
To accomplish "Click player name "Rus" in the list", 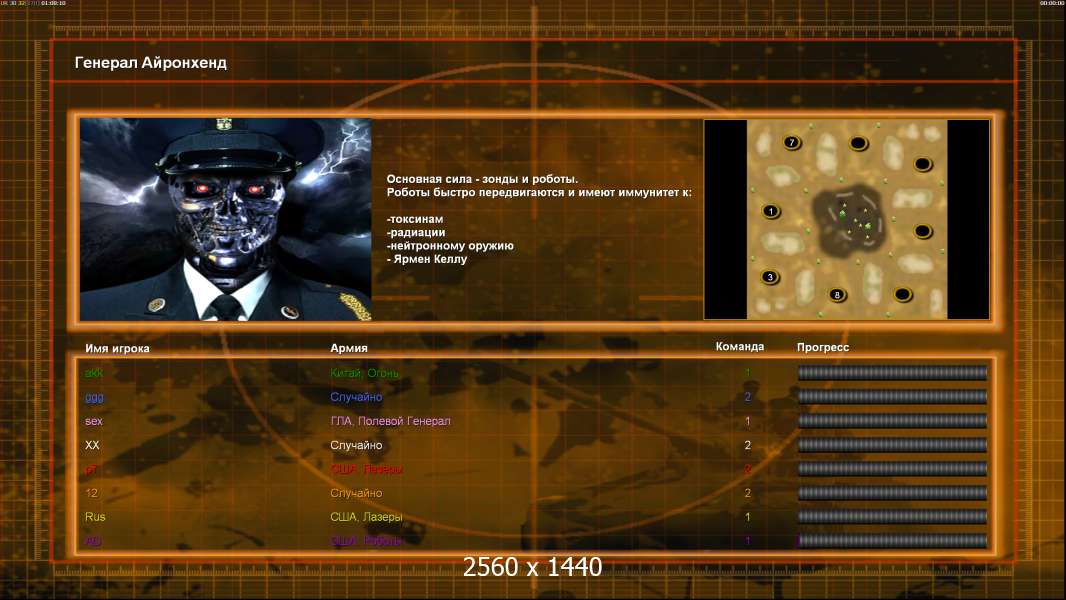I will pyautogui.click(x=95, y=517).
